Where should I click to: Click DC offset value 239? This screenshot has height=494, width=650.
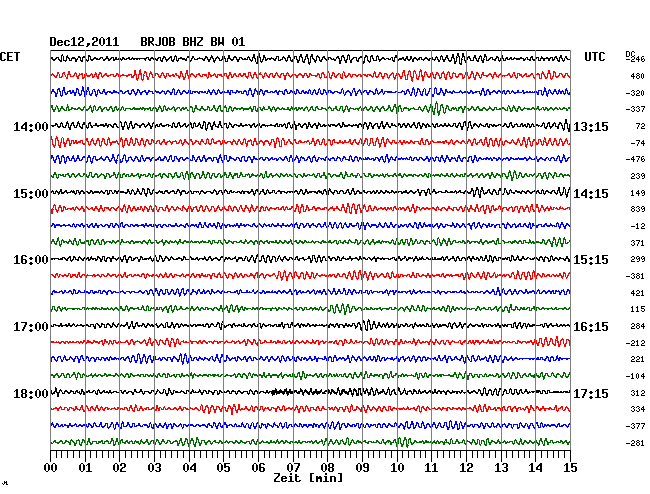tap(638, 176)
